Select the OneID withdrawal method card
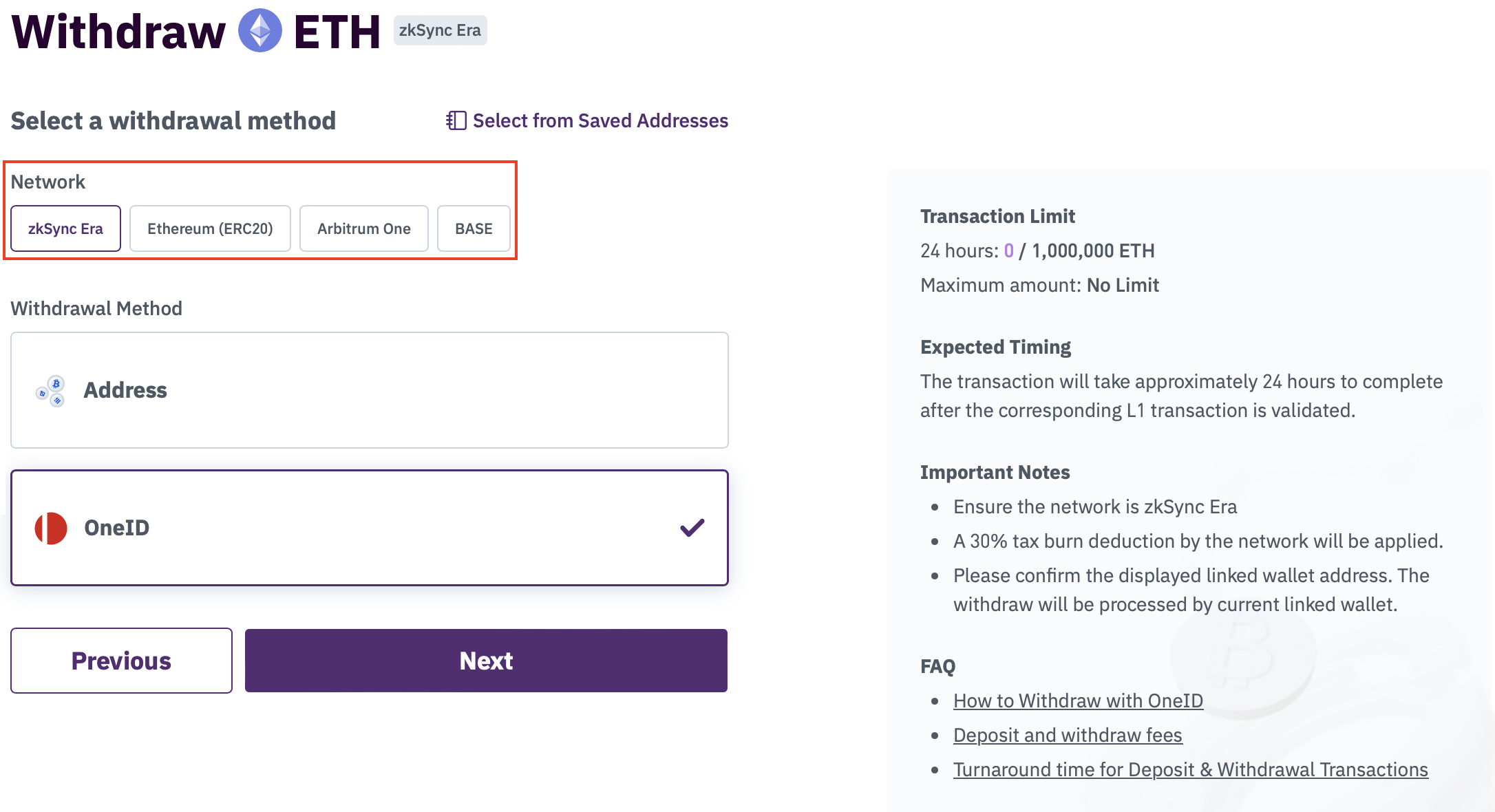Image resolution: width=1495 pixels, height=812 pixels. [370, 528]
